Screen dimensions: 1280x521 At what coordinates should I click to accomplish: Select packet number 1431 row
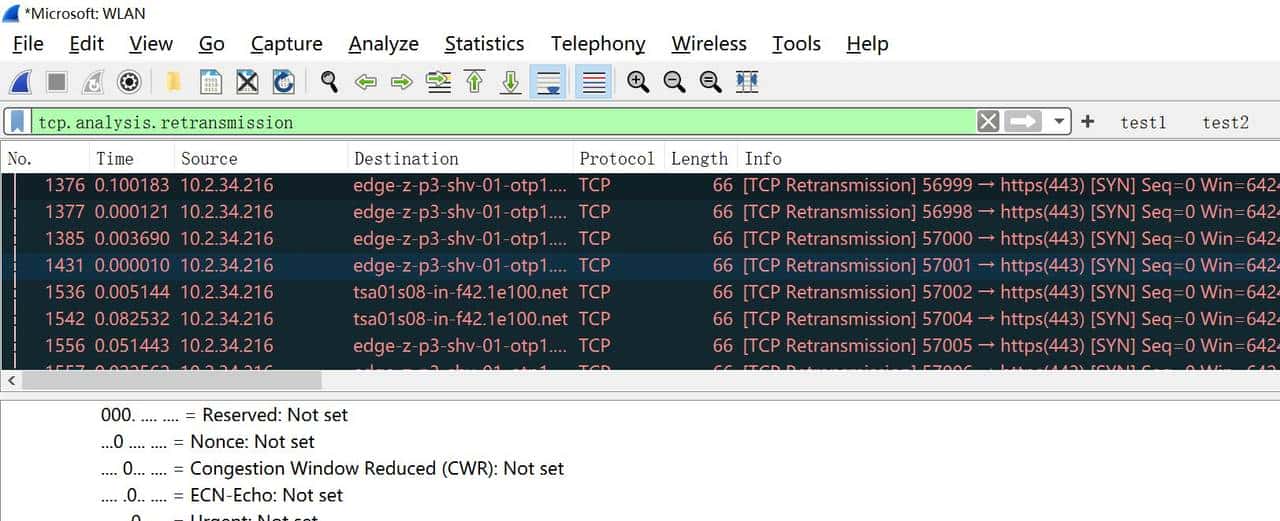coord(640,266)
